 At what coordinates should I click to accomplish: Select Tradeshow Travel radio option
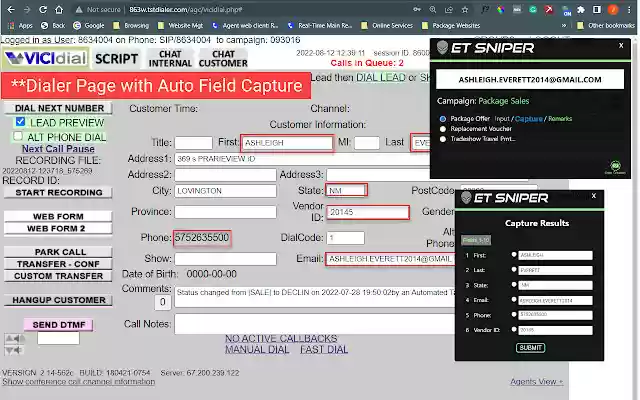pos(443,139)
